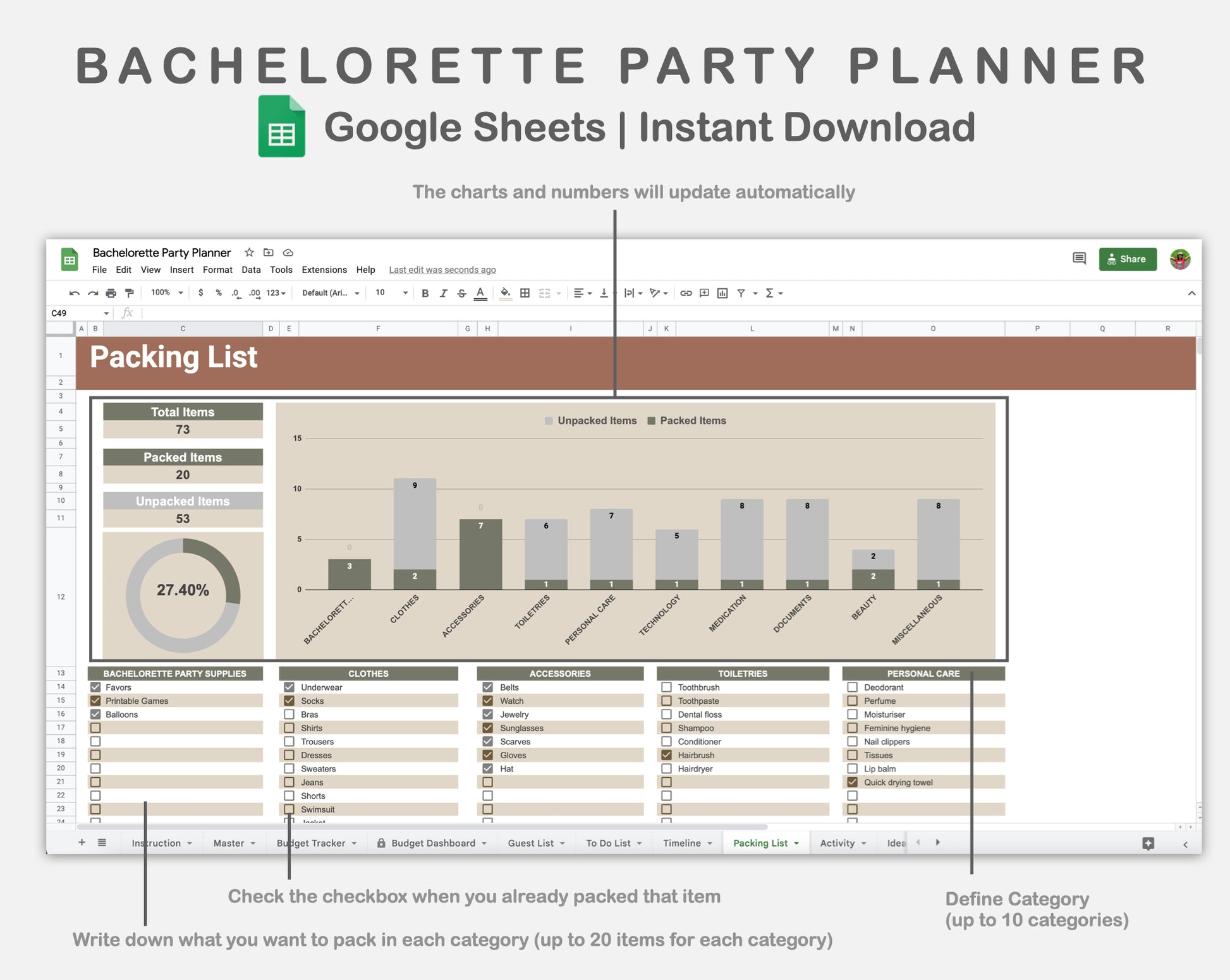The image size is (1230, 980).
Task: Open the borders tool
Action: [x=525, y=293]
